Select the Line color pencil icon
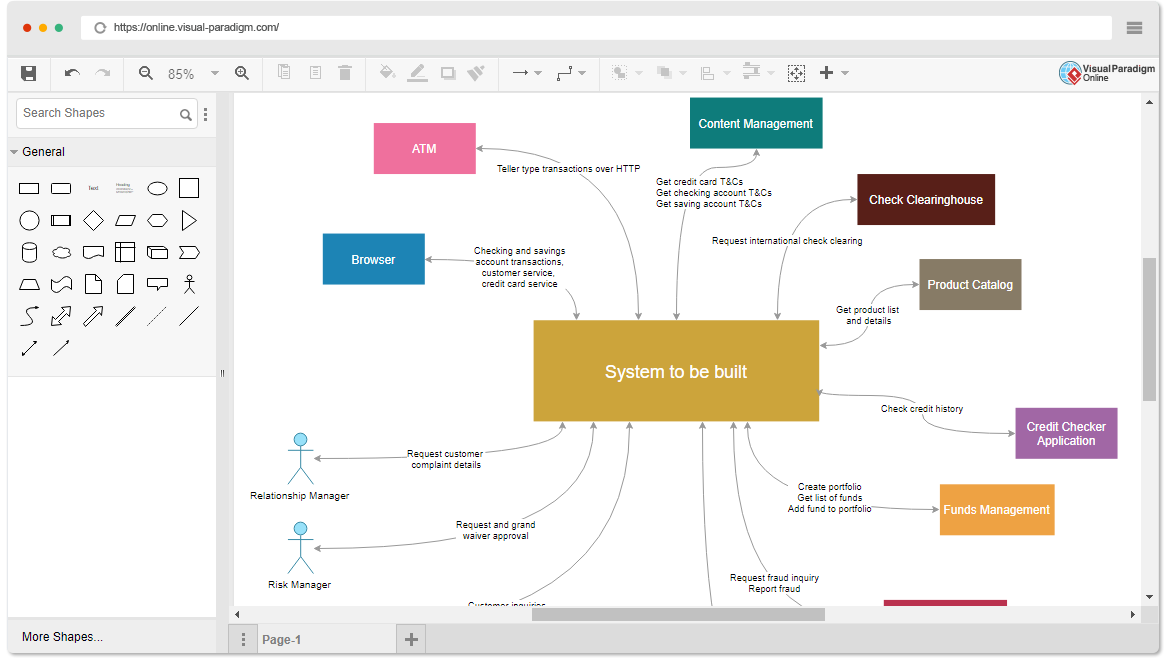Screen dimensions: 1170x665 coord(418,72)
